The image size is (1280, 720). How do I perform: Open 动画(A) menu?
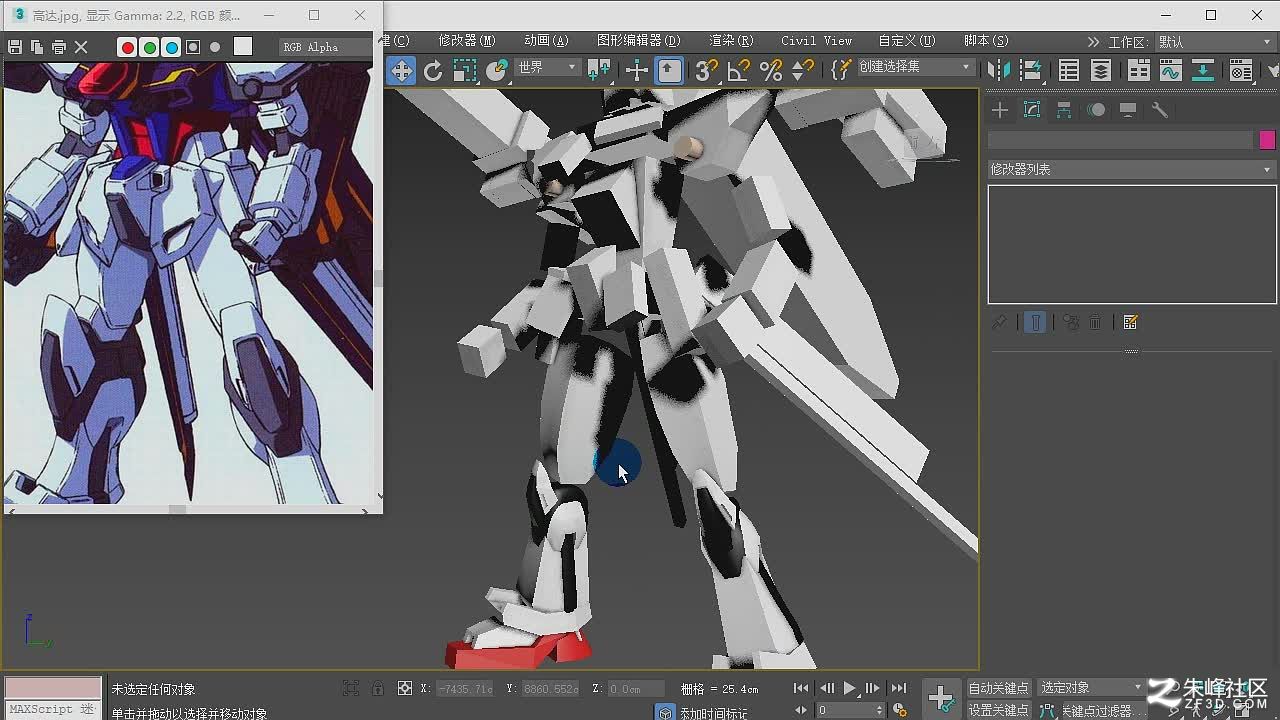click(546, 41)
